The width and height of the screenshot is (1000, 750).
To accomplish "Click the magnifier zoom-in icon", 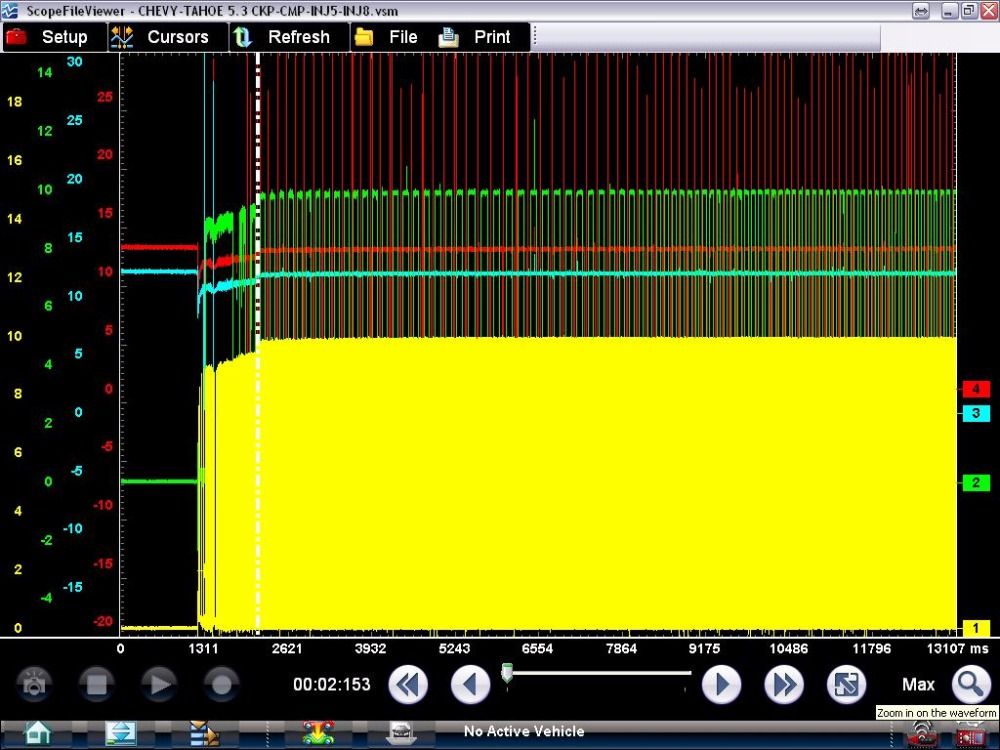I will point(970,685).
